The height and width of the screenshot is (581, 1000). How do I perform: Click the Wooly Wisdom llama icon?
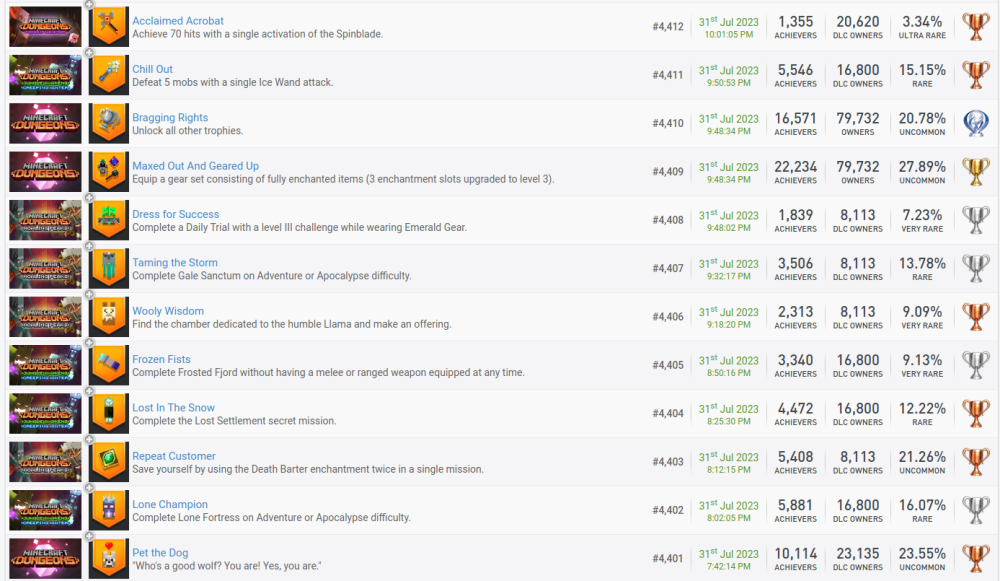click(x=108, y=317)
